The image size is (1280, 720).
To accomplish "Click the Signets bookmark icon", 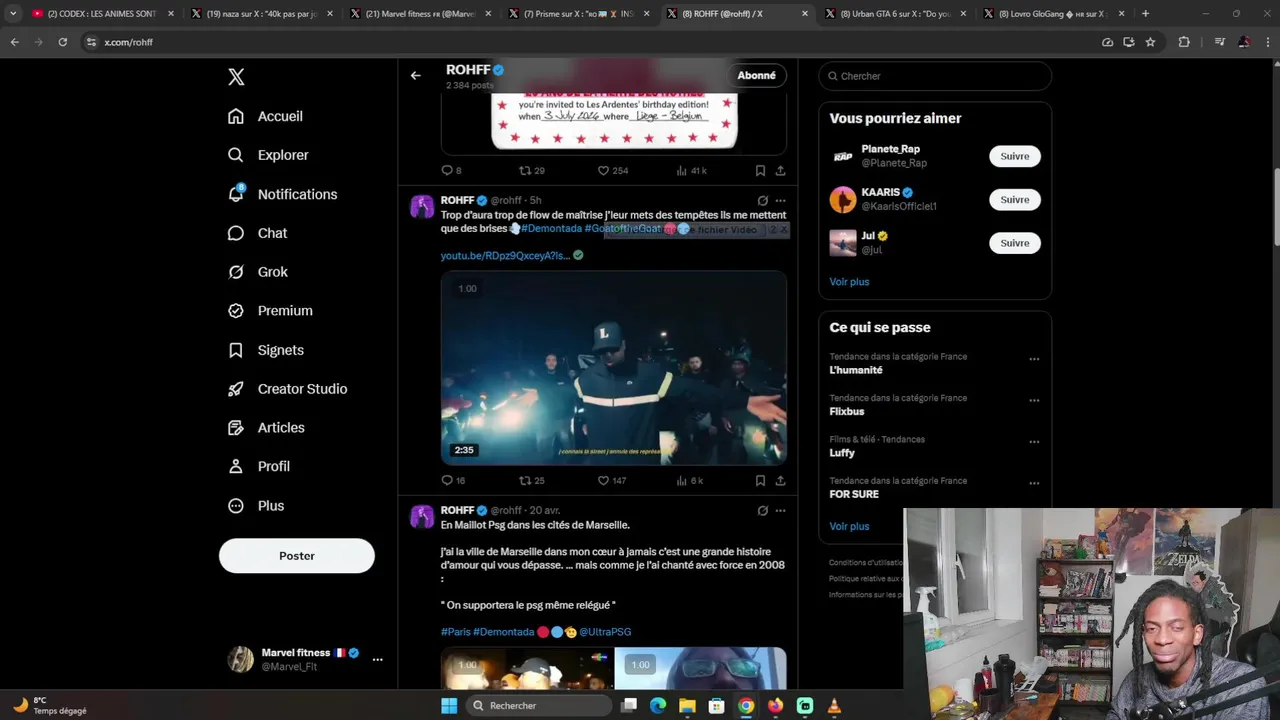I will [x=236, y=350].
